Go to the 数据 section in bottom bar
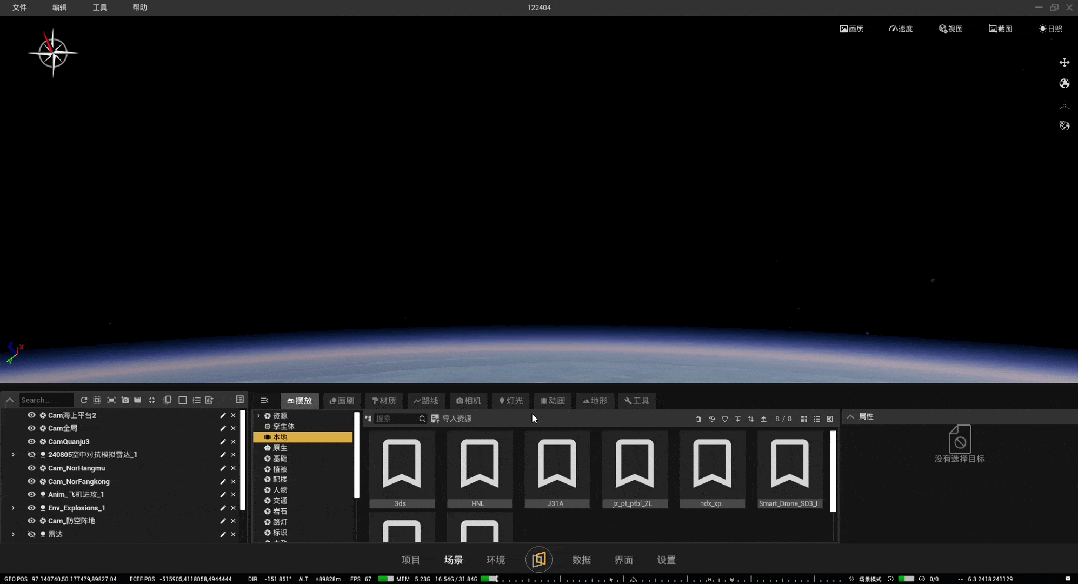The image size is (1078, 584). point(581,560)
